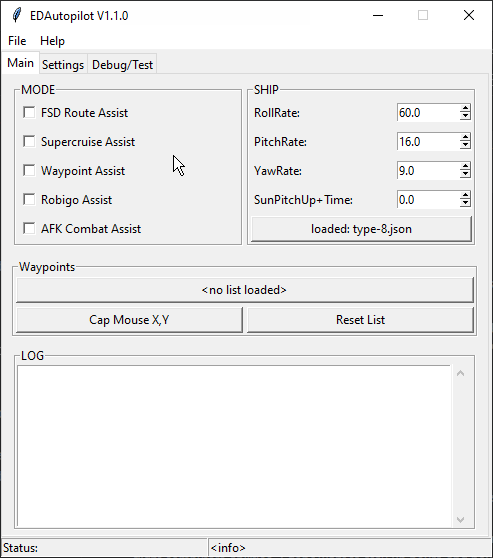The image size is (493, 558).
Task: Open the File menu
Action: (17, 41)
